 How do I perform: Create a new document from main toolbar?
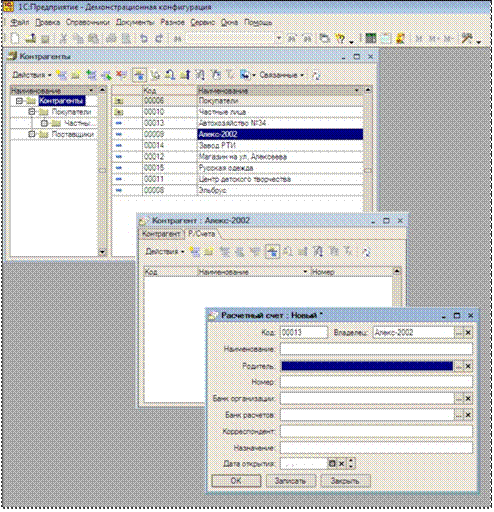pos(15,38)
